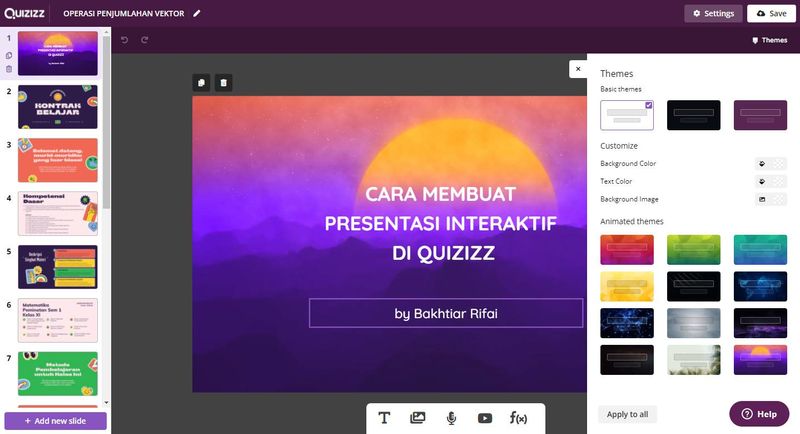
Task: Add a new slide
Action: pos(56,421)
